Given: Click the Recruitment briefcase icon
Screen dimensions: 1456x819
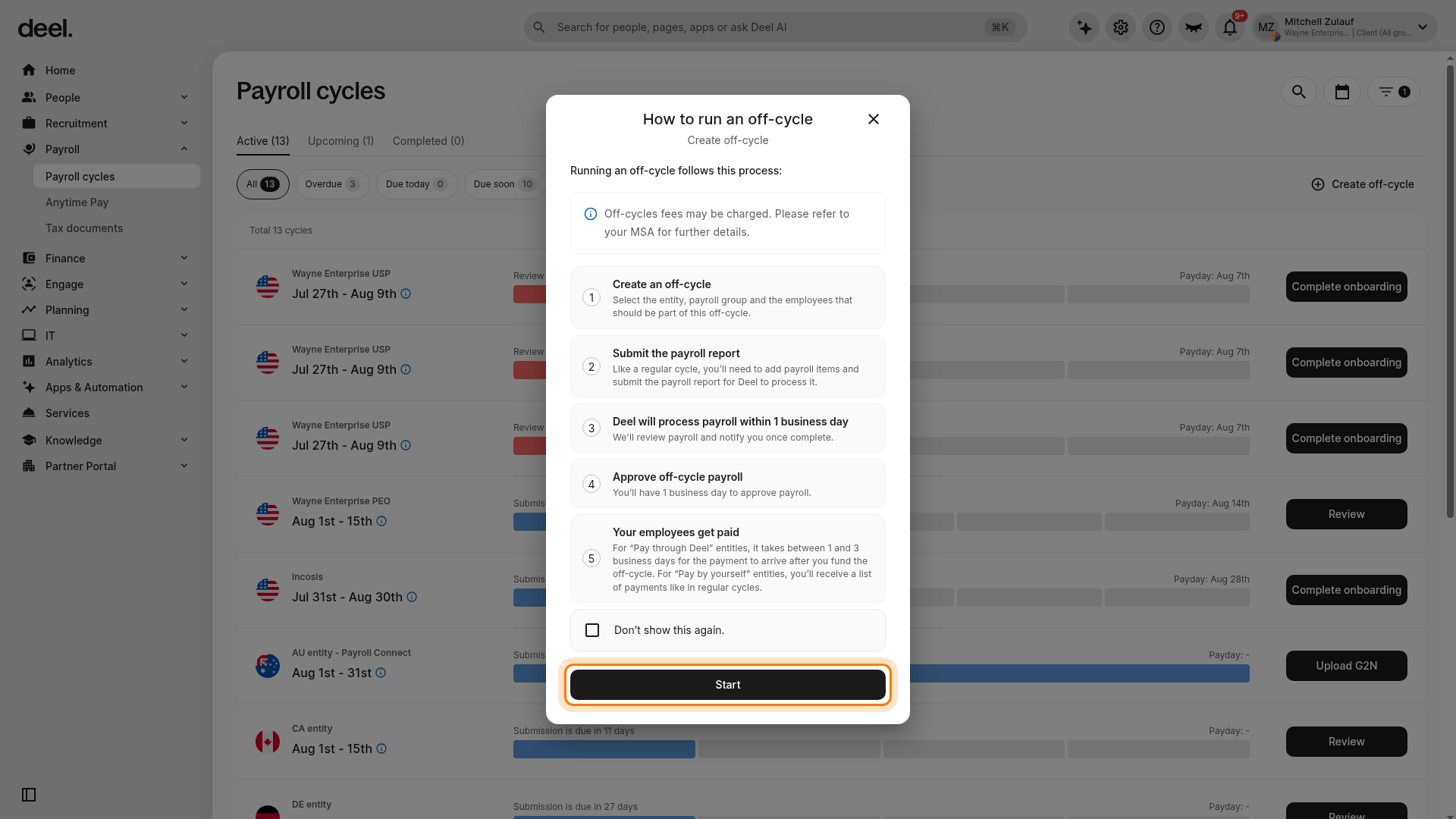Looking at the screenshot, I should [29, 123].
